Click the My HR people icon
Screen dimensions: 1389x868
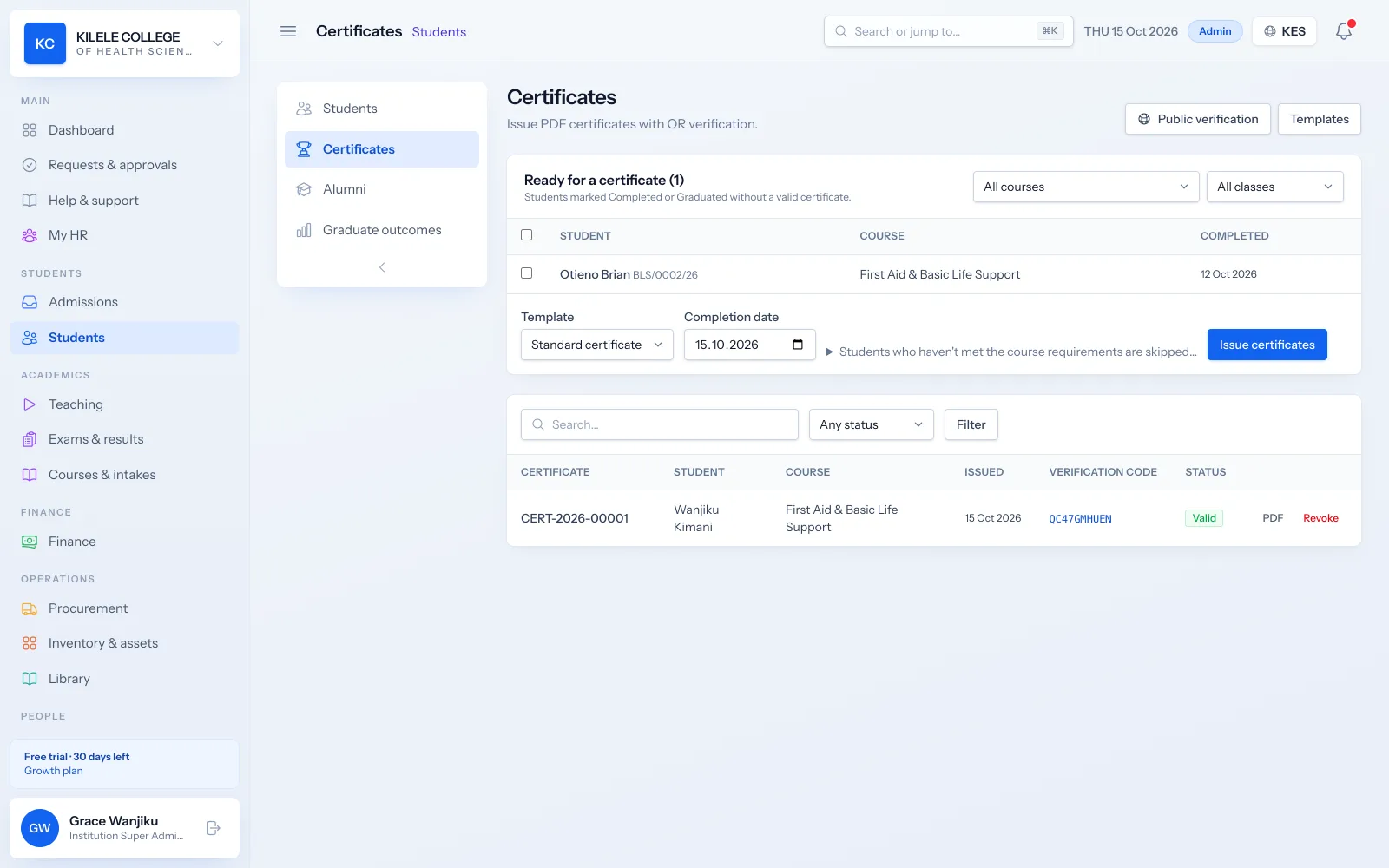click(x=30, y=235)
